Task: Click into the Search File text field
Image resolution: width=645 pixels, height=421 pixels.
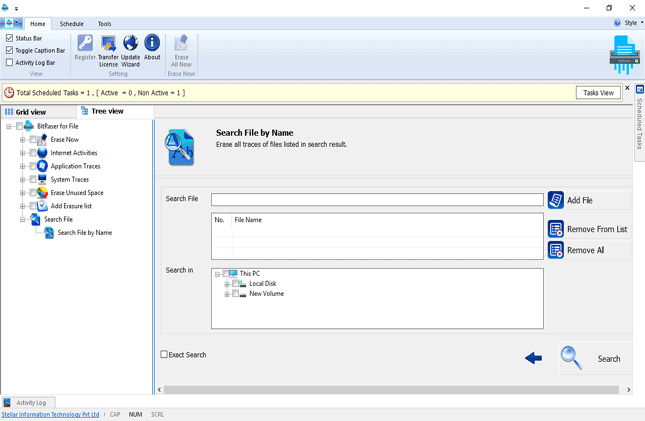Action: point(376,200)
